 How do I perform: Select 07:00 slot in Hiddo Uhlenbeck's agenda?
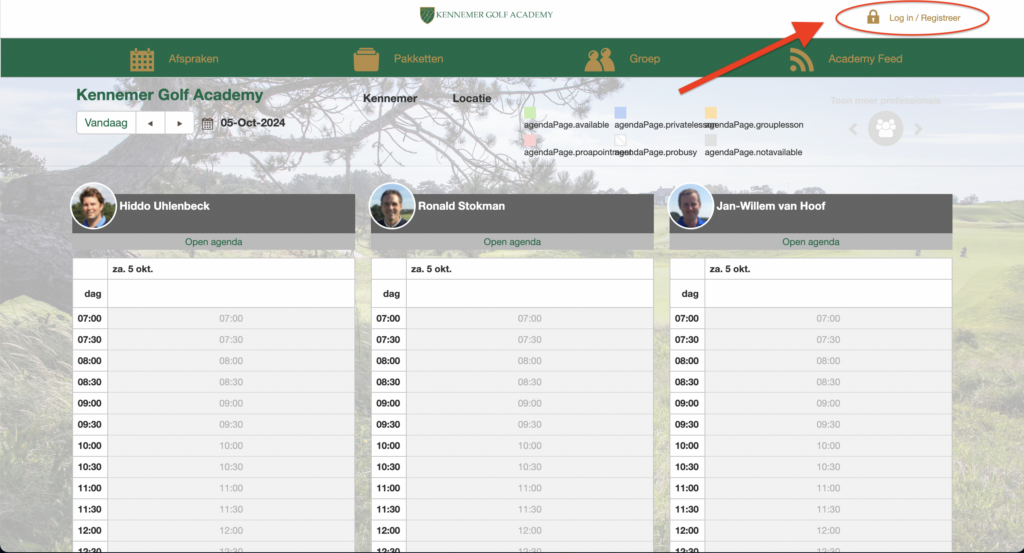pos(231,319)
